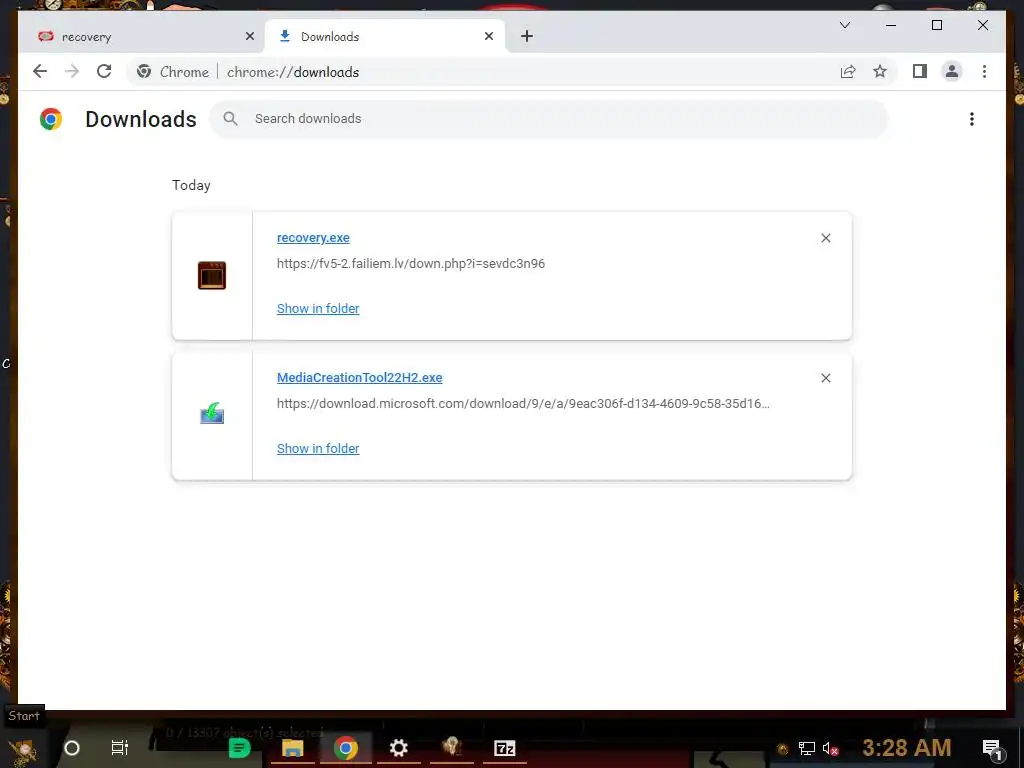Open the Start button on taskbar
The width and height of the screenshot is (1024, 768).
point(22,748)
